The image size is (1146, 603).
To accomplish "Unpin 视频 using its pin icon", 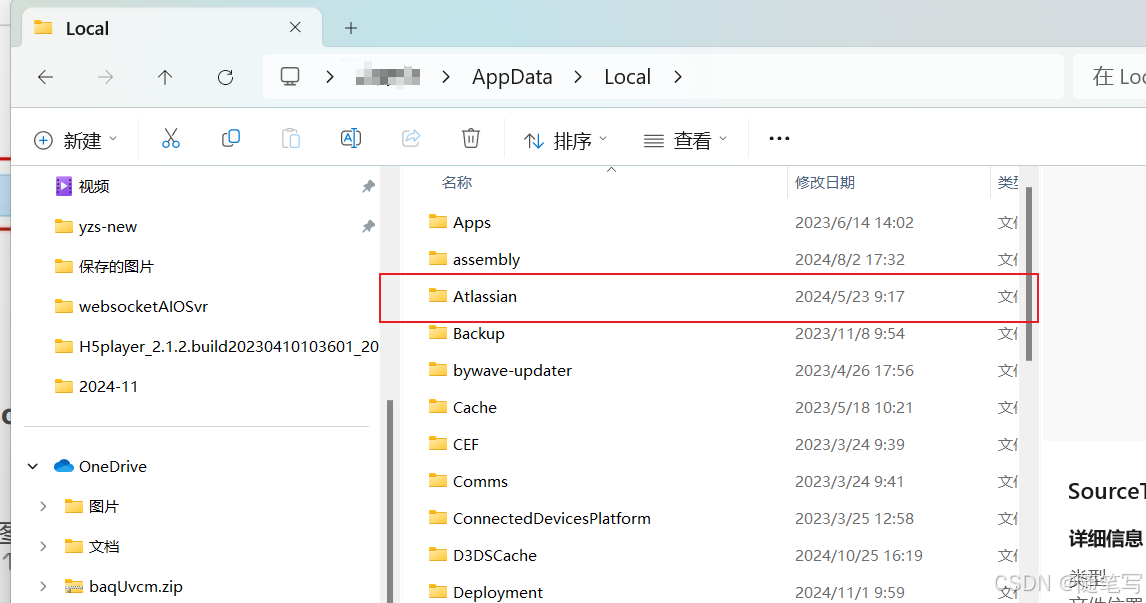I will pos(368,186).
